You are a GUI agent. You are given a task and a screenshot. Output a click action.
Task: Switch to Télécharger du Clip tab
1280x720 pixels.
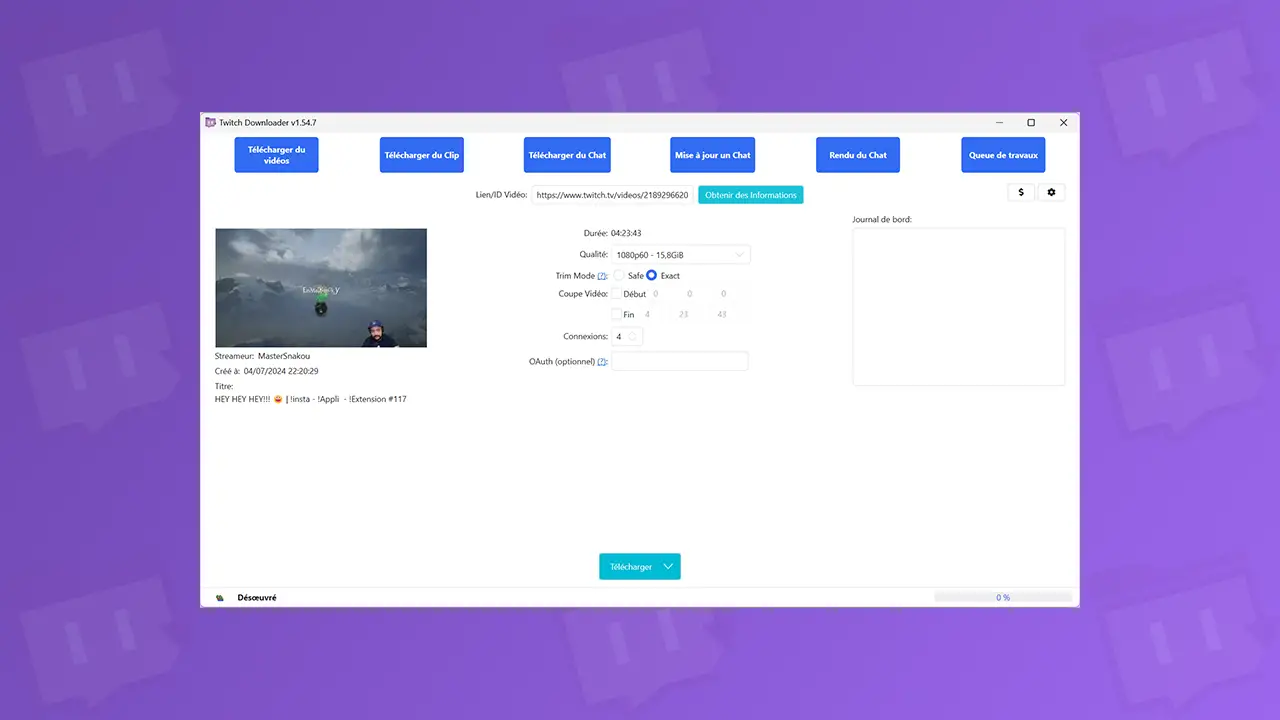pyautogui.click(x=422, y=155)
